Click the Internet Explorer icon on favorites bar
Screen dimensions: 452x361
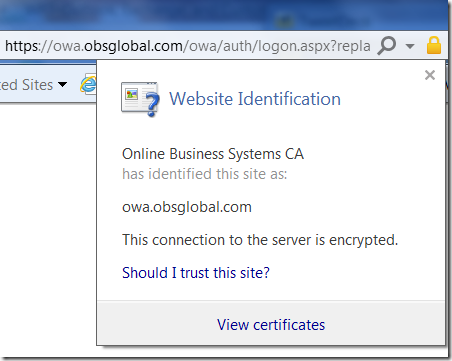(x=88, y=84)
